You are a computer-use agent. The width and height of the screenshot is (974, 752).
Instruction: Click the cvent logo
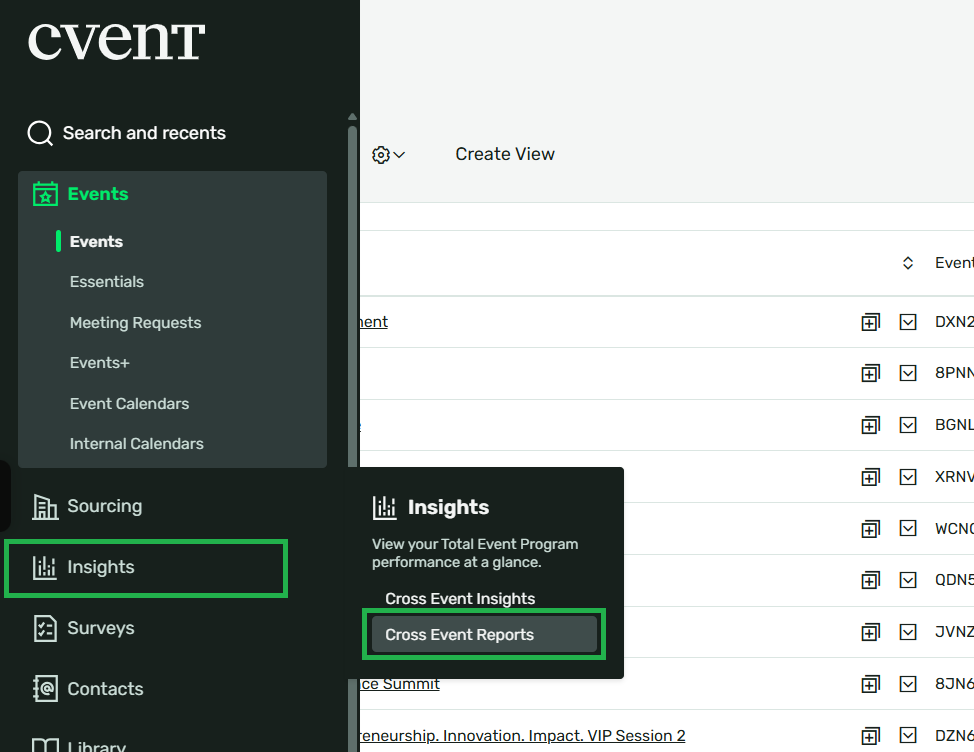pyautogui.click(x=116, y=42)
